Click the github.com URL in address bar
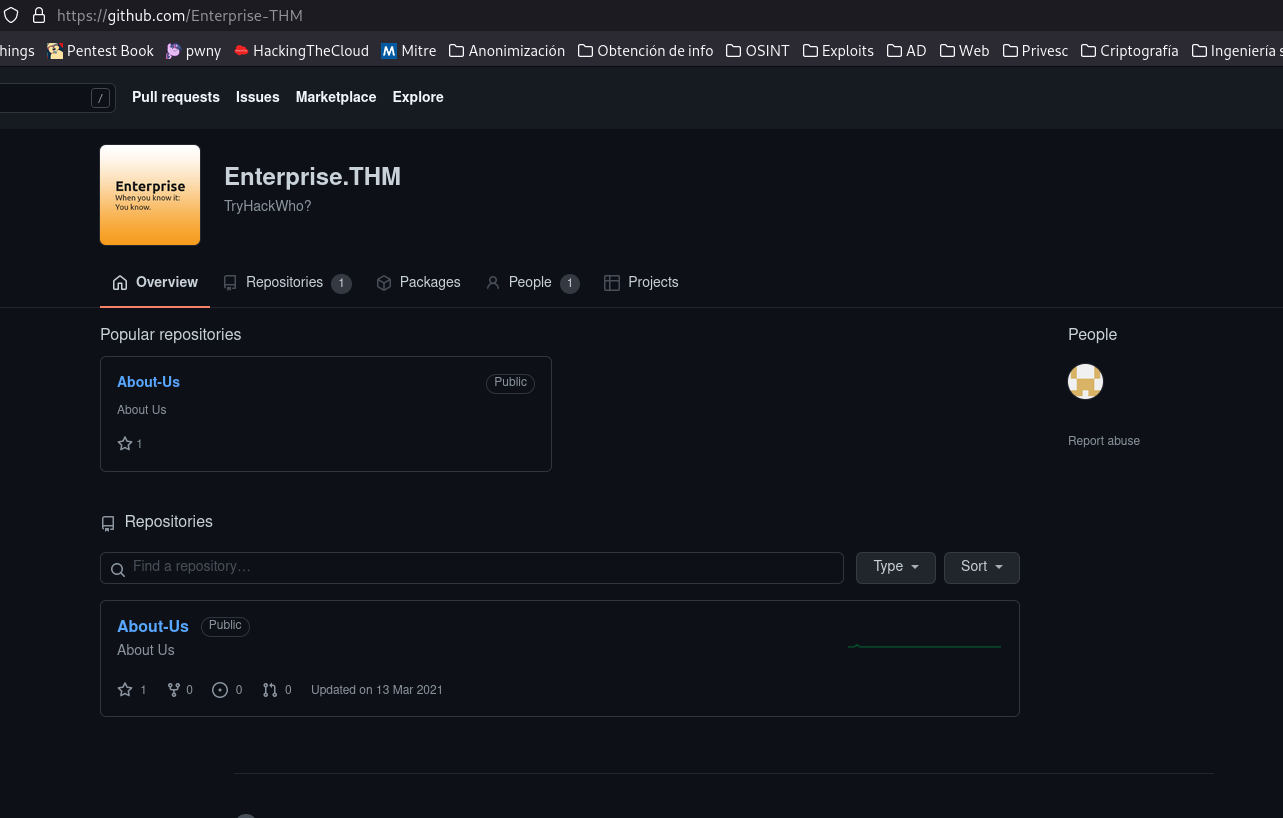The image size is (1283, 818). [x=180, y=15]
